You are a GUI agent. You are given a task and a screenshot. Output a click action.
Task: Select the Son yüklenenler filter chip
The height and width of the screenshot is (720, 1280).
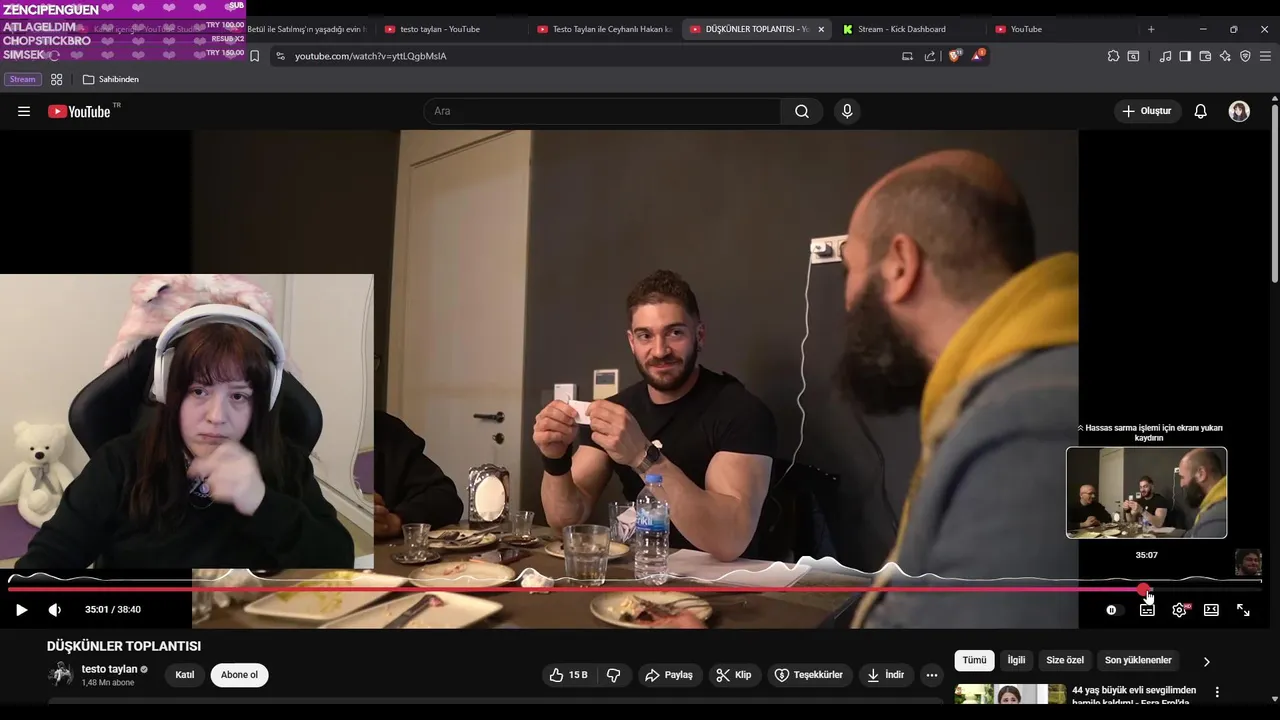tap(1138, 660)
